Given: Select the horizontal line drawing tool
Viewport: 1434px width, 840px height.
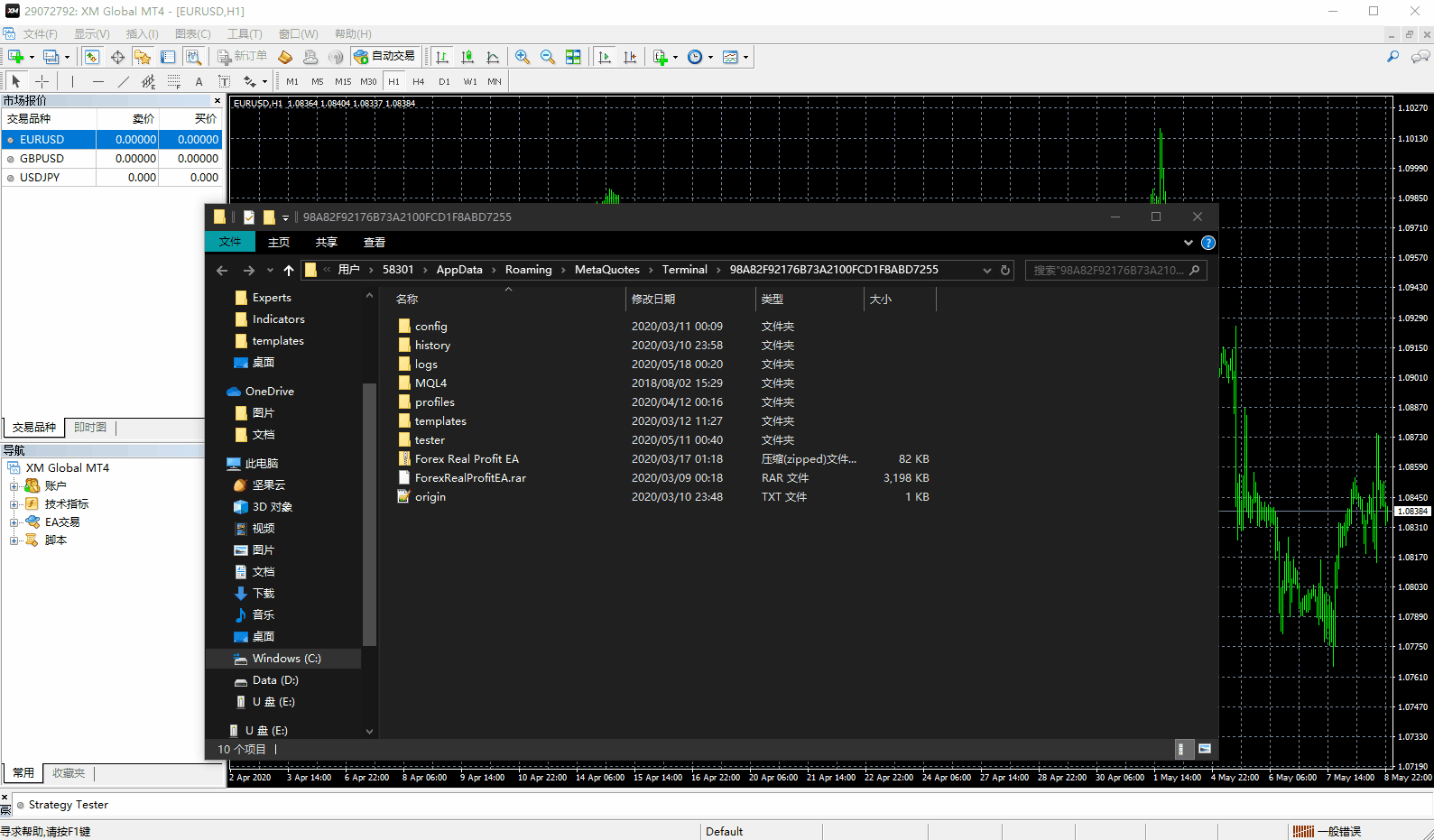Looking at the screenshot, I should pos(98,81).
